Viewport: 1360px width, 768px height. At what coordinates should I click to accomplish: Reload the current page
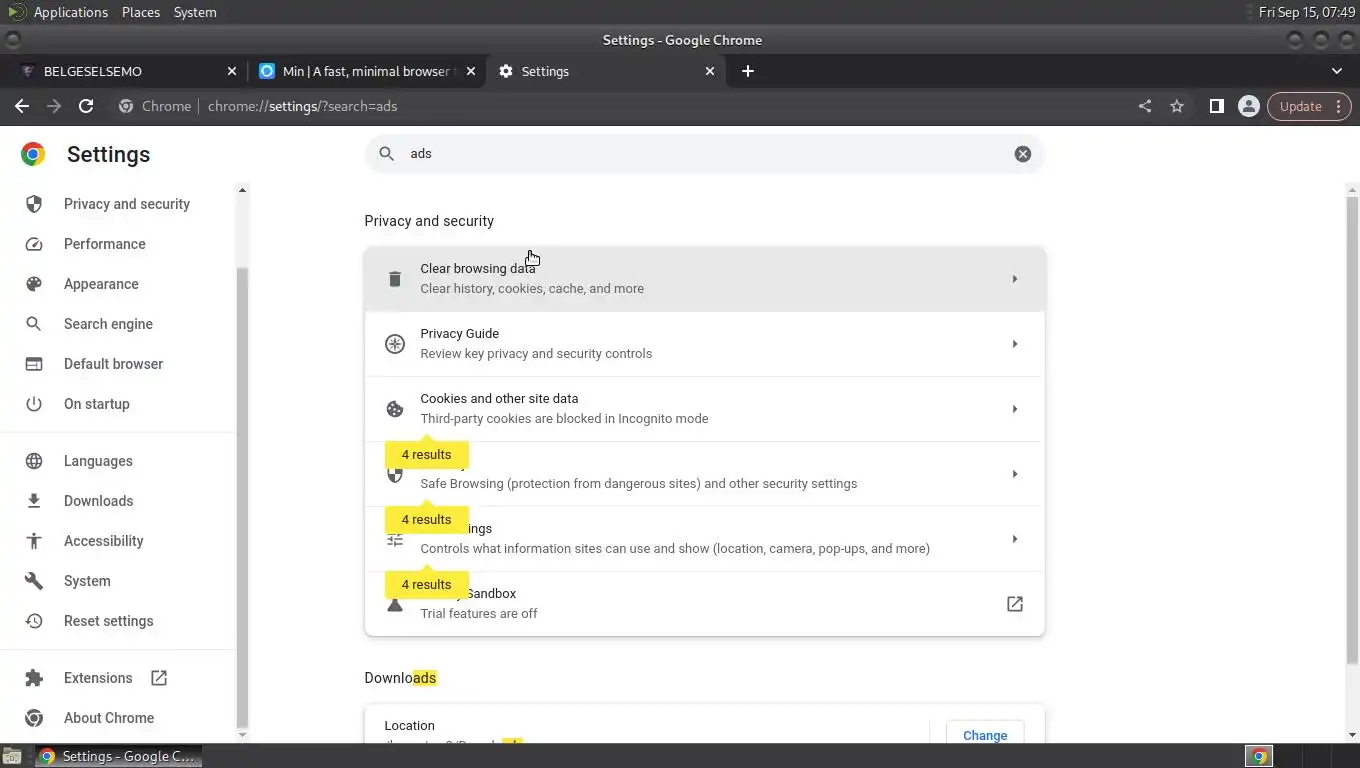coord(86,106)
